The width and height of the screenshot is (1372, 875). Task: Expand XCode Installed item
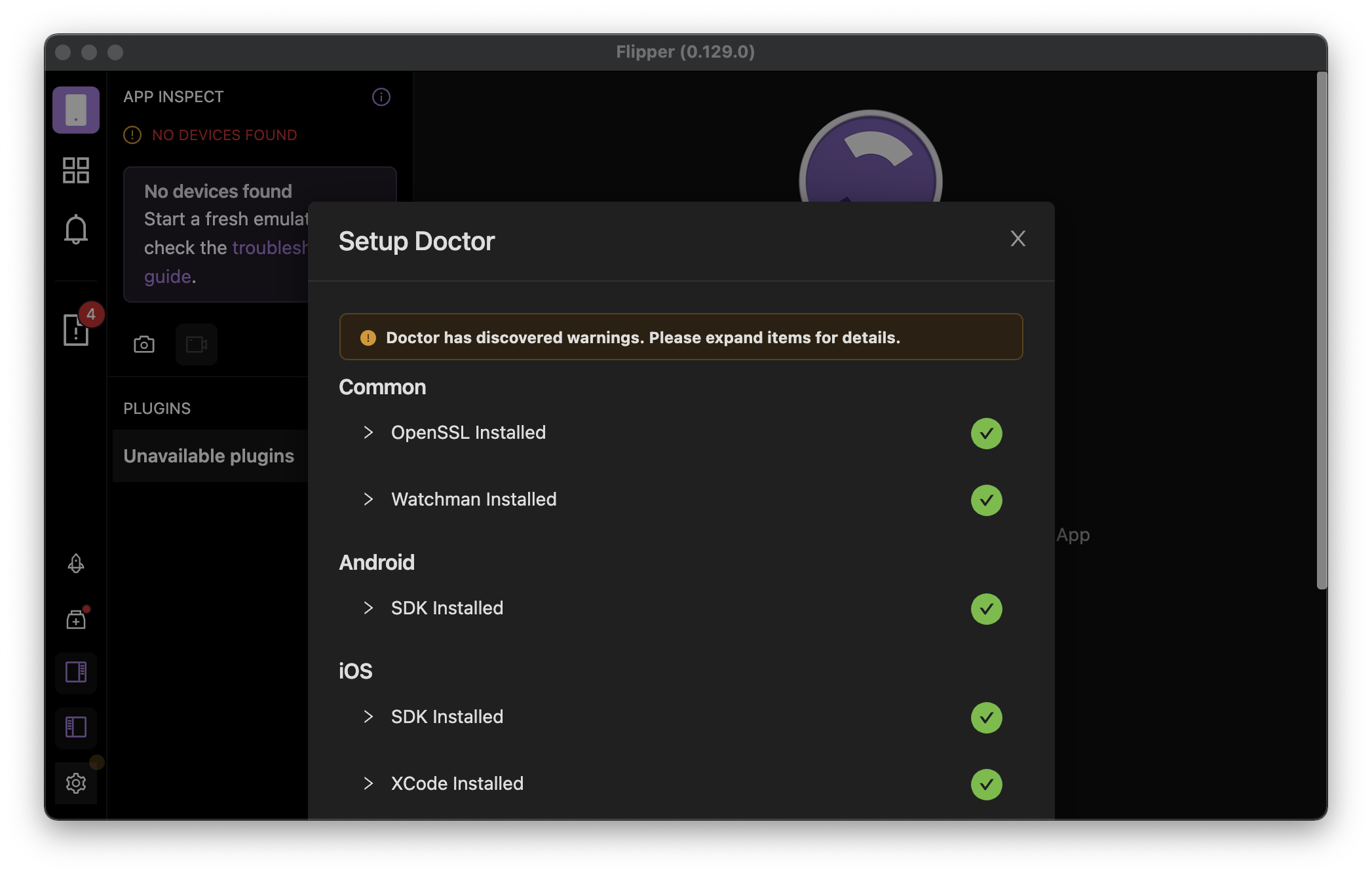pyautogui.click(x=368, y=784)
